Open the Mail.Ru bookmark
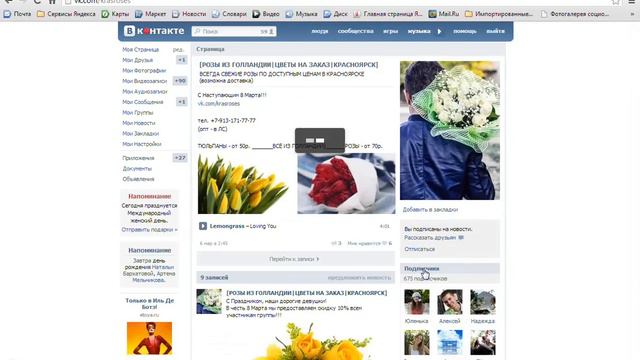 444,14
